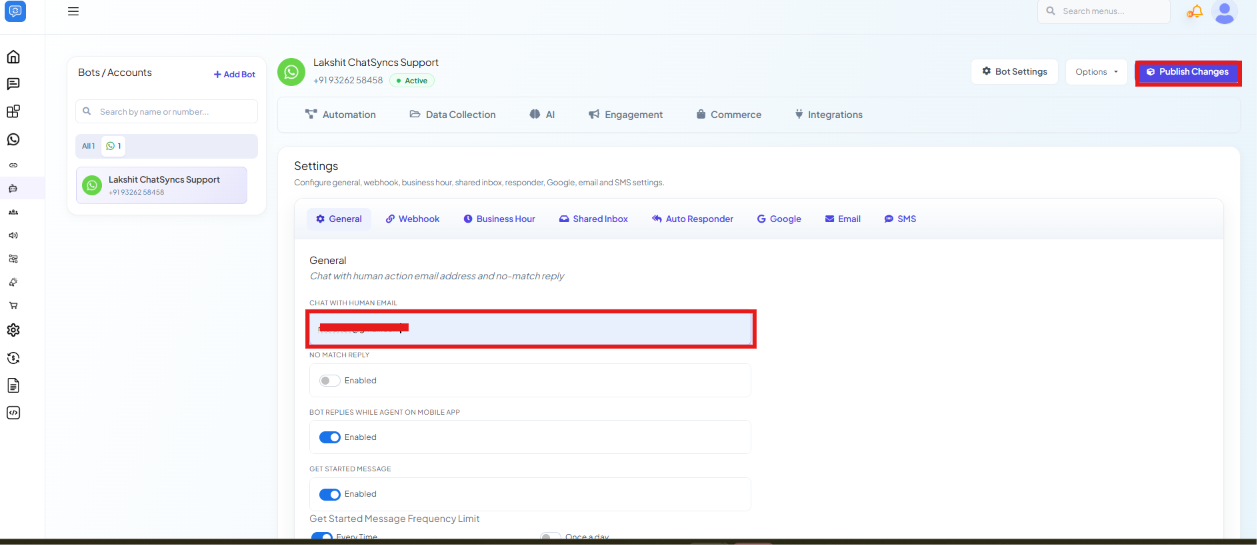Toggle the Get Started Message switch

[329, 494]
